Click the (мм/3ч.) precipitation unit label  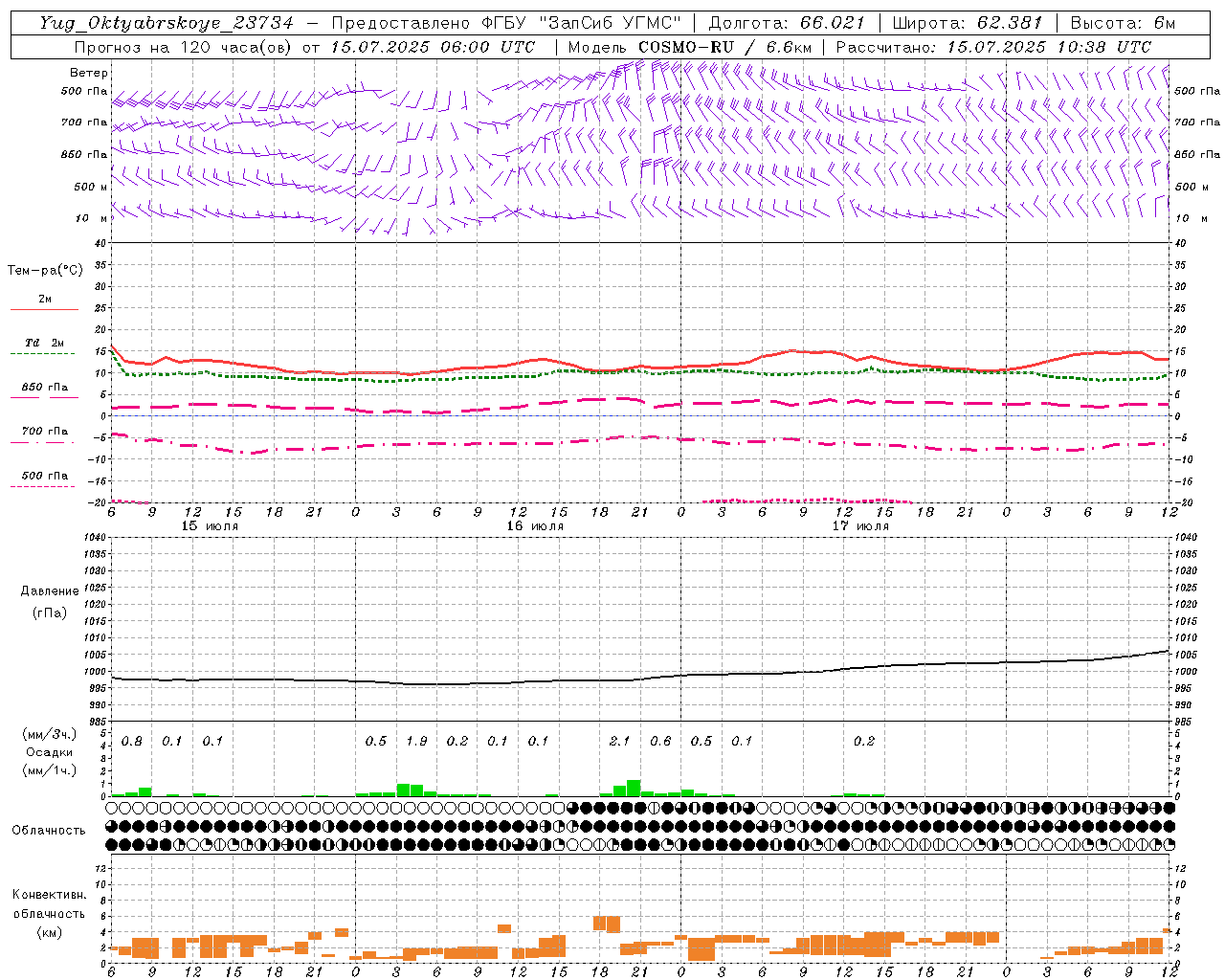[x=50, y=734]
